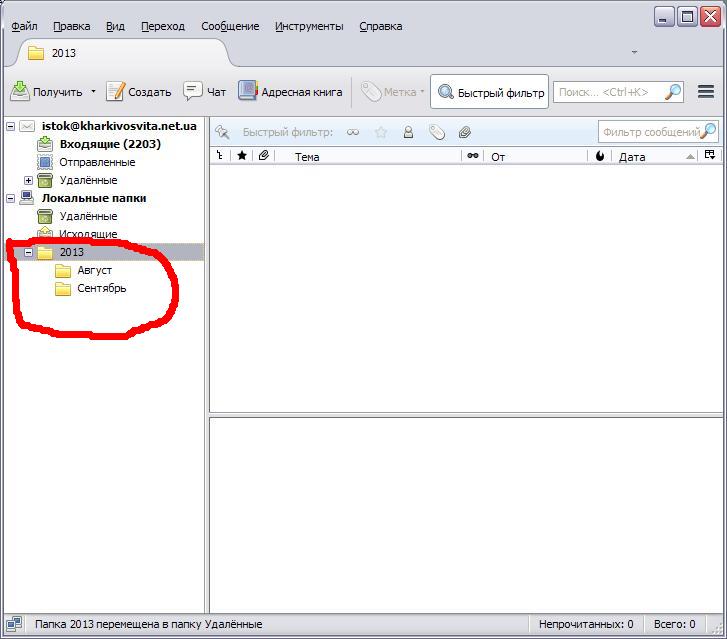
Task: Toggle the starred messages filter
Action: (x=381, y=133)
